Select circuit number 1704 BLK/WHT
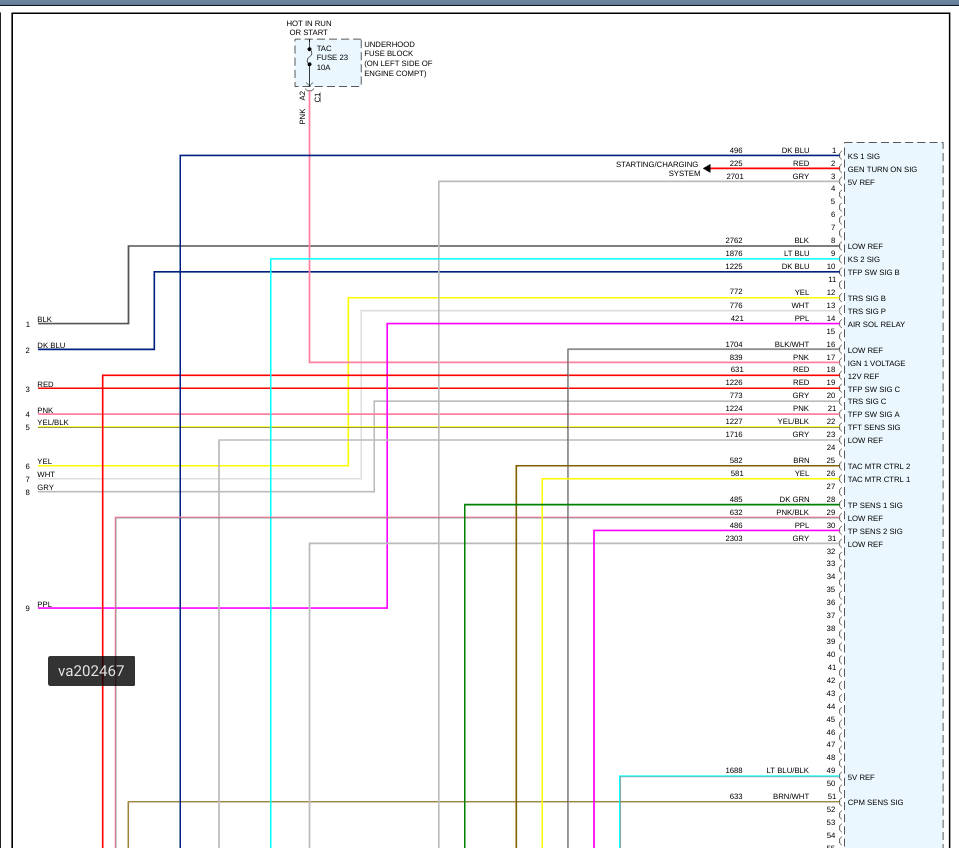The image size is (959, 848). [734, 344]
